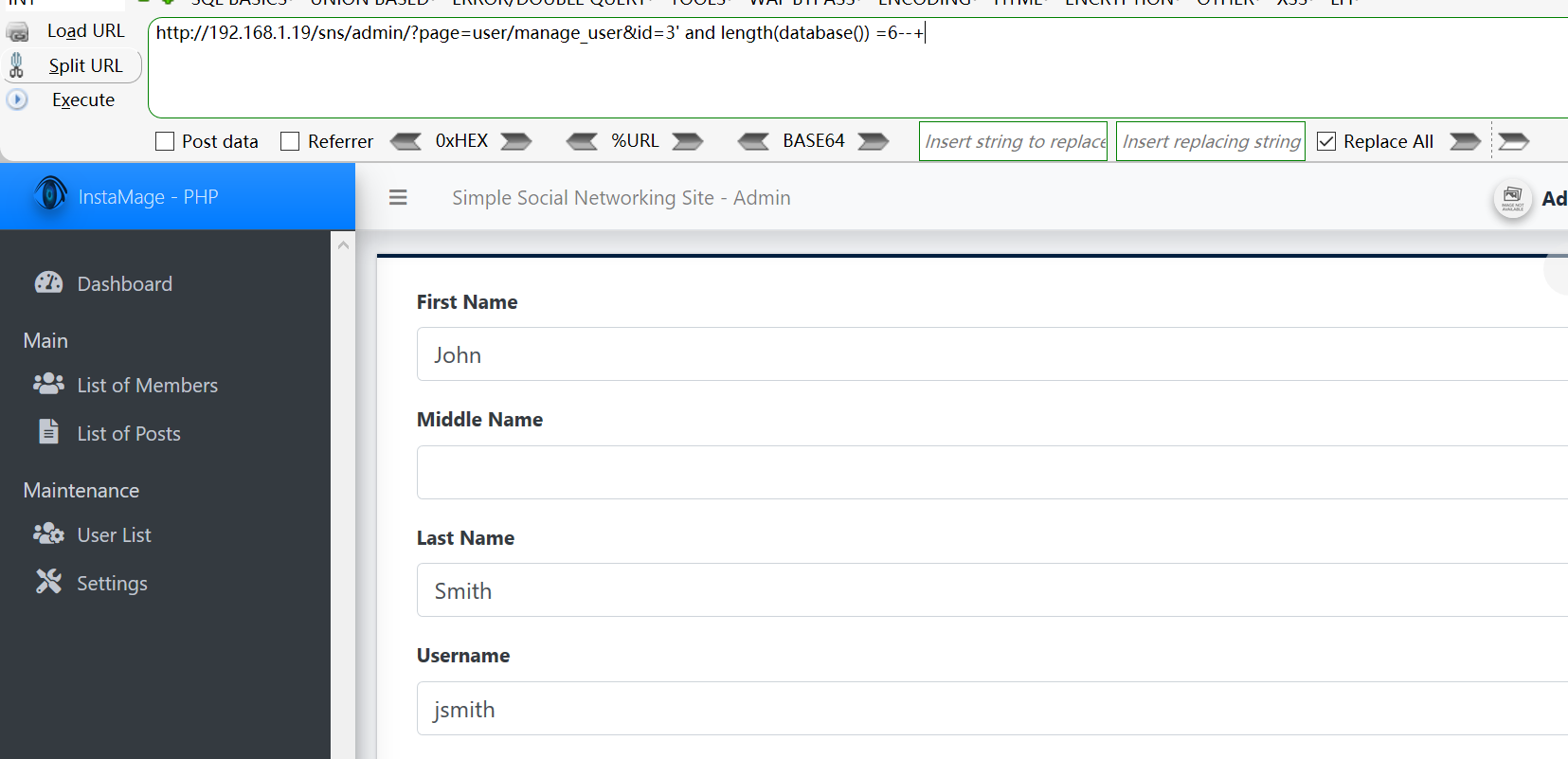
Task: Click the dark arrow right after Replace All
Action: coord(1465,141)
